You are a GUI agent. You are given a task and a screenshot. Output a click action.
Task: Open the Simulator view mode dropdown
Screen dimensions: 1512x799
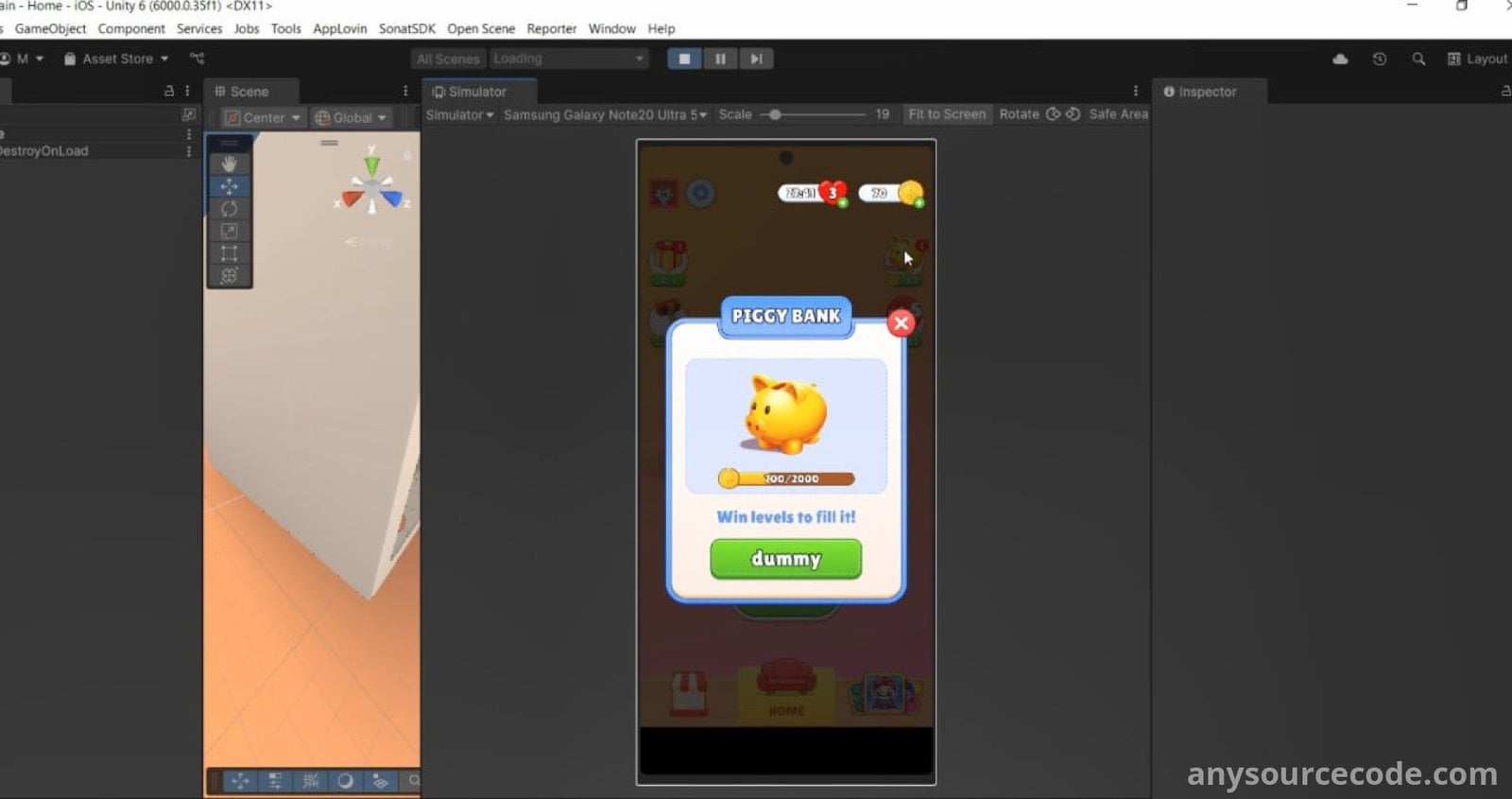[x=459, y=114]
